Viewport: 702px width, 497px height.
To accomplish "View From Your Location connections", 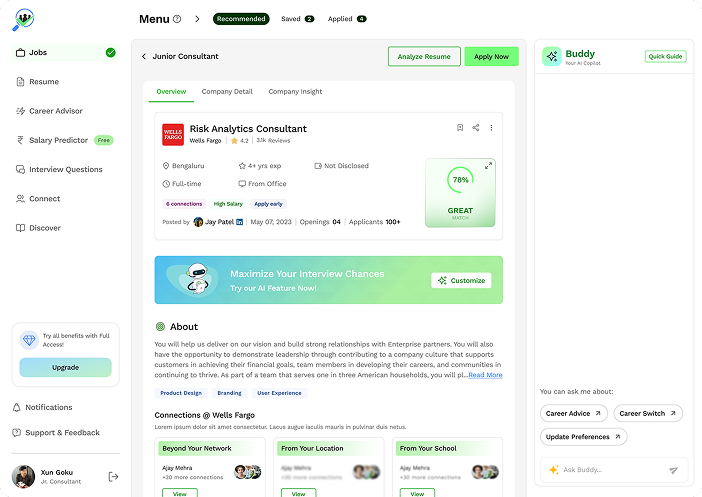I will pos(299,493).
